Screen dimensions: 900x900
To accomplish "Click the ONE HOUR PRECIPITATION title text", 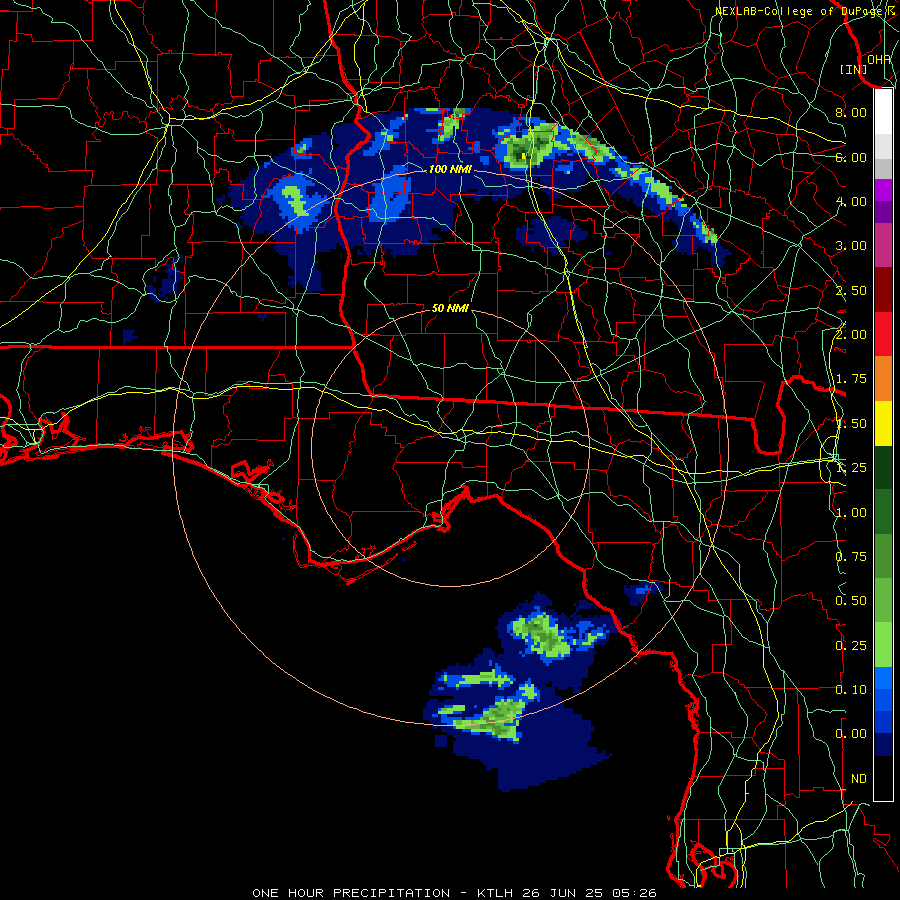I will [351, 893].
